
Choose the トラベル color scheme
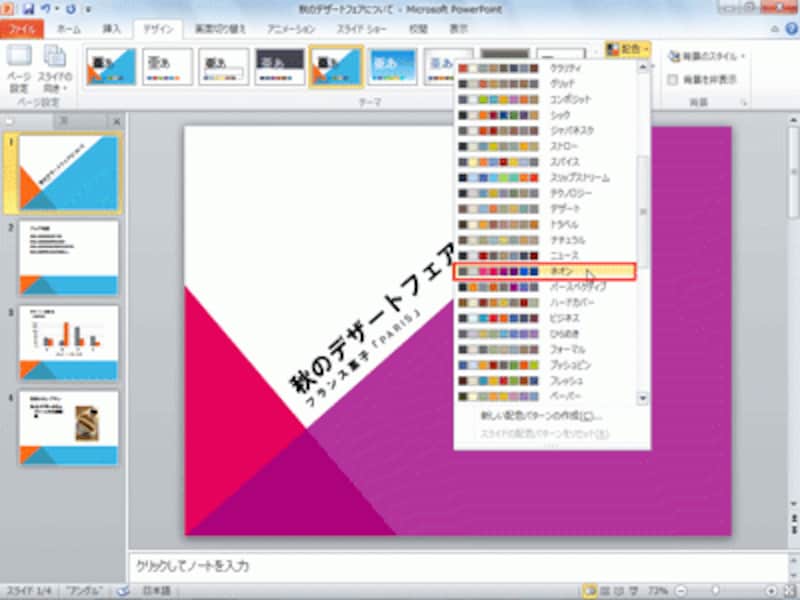click(545, 224)
